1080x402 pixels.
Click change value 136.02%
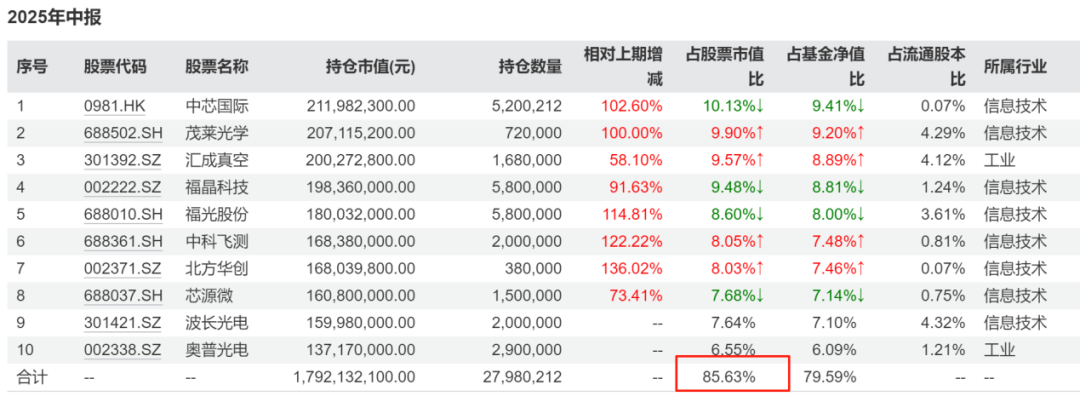(632, 269)
